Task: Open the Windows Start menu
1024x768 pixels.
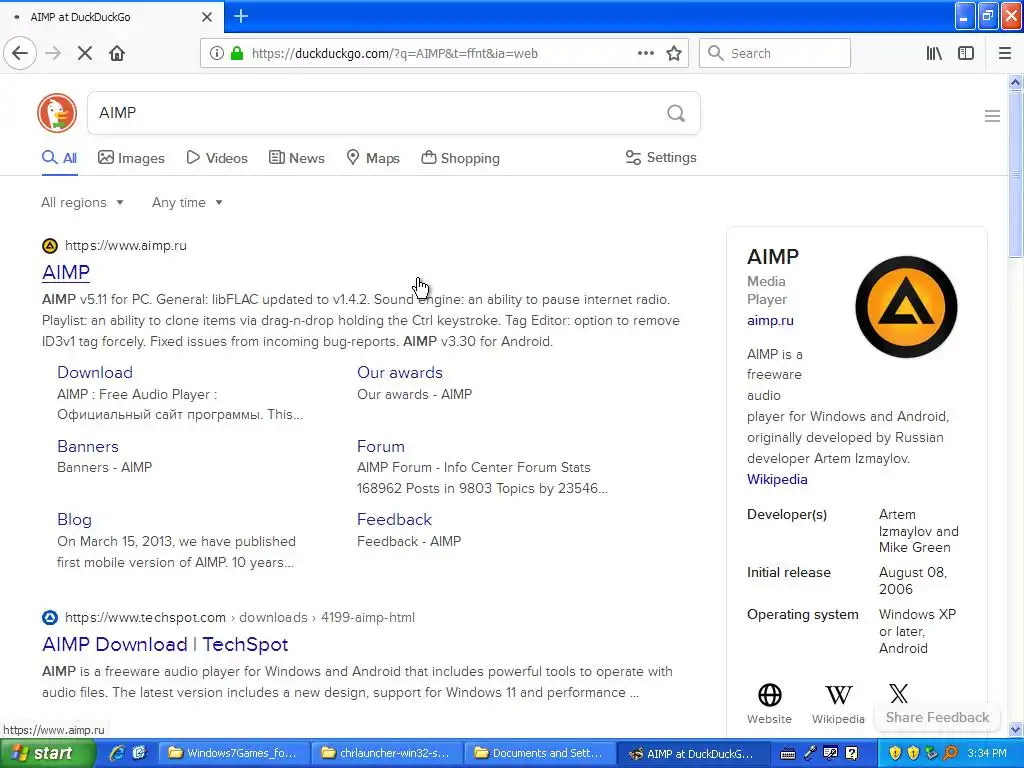Action: click(47, 753)
